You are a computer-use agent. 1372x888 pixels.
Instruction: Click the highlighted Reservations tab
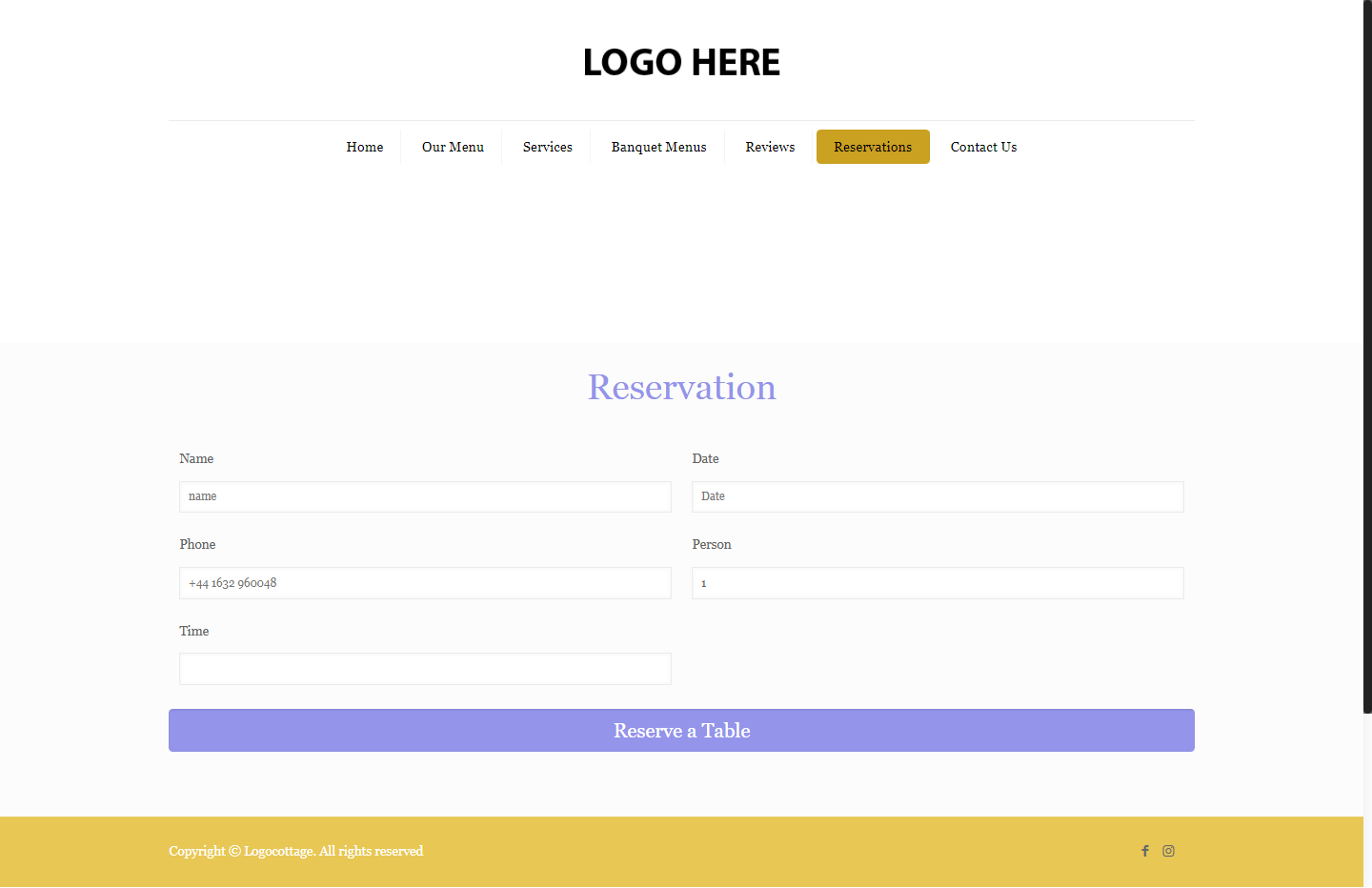(873, 147)
